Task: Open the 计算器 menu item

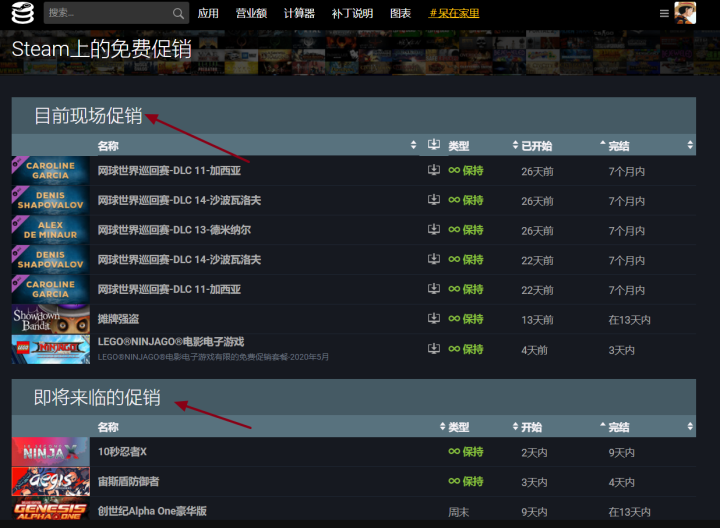Action: click(x=299, y=13)
